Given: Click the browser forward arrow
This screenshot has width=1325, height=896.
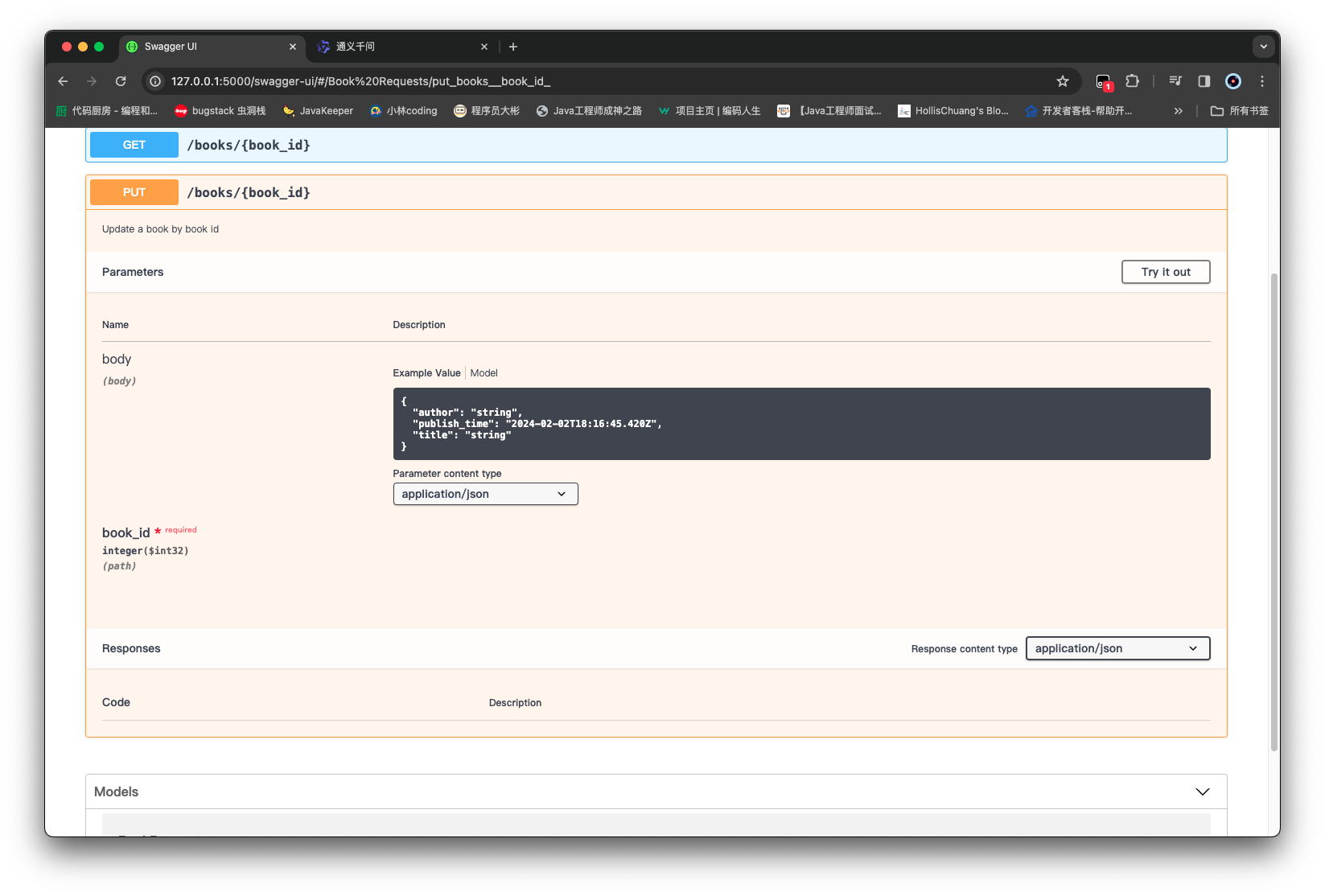Looking at the screenshot, I should 92,81.
